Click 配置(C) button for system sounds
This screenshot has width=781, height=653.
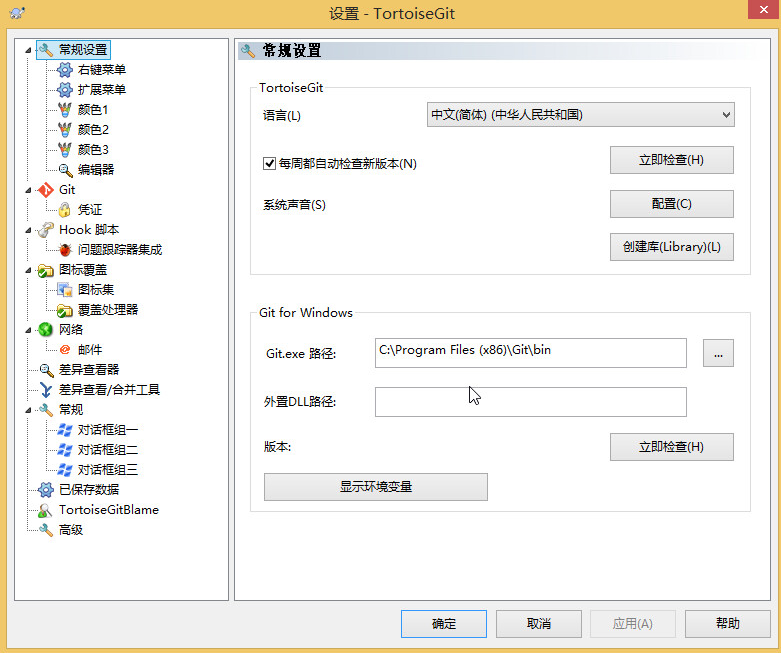pyautogui.click(x=671, y=204)
